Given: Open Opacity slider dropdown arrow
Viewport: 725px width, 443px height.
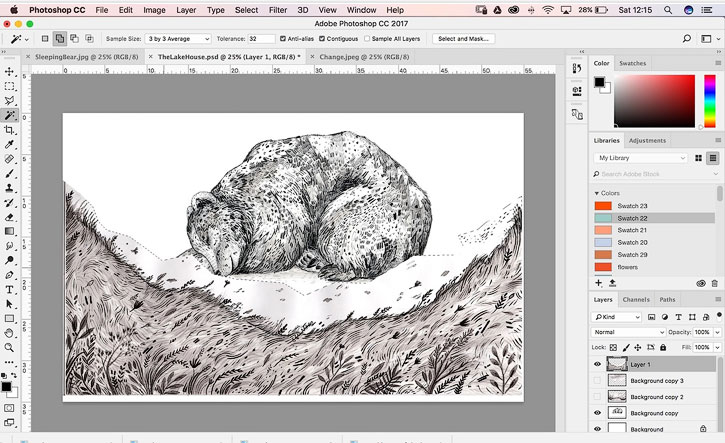Looking at the screenshot, I should [x=718, y=332].
